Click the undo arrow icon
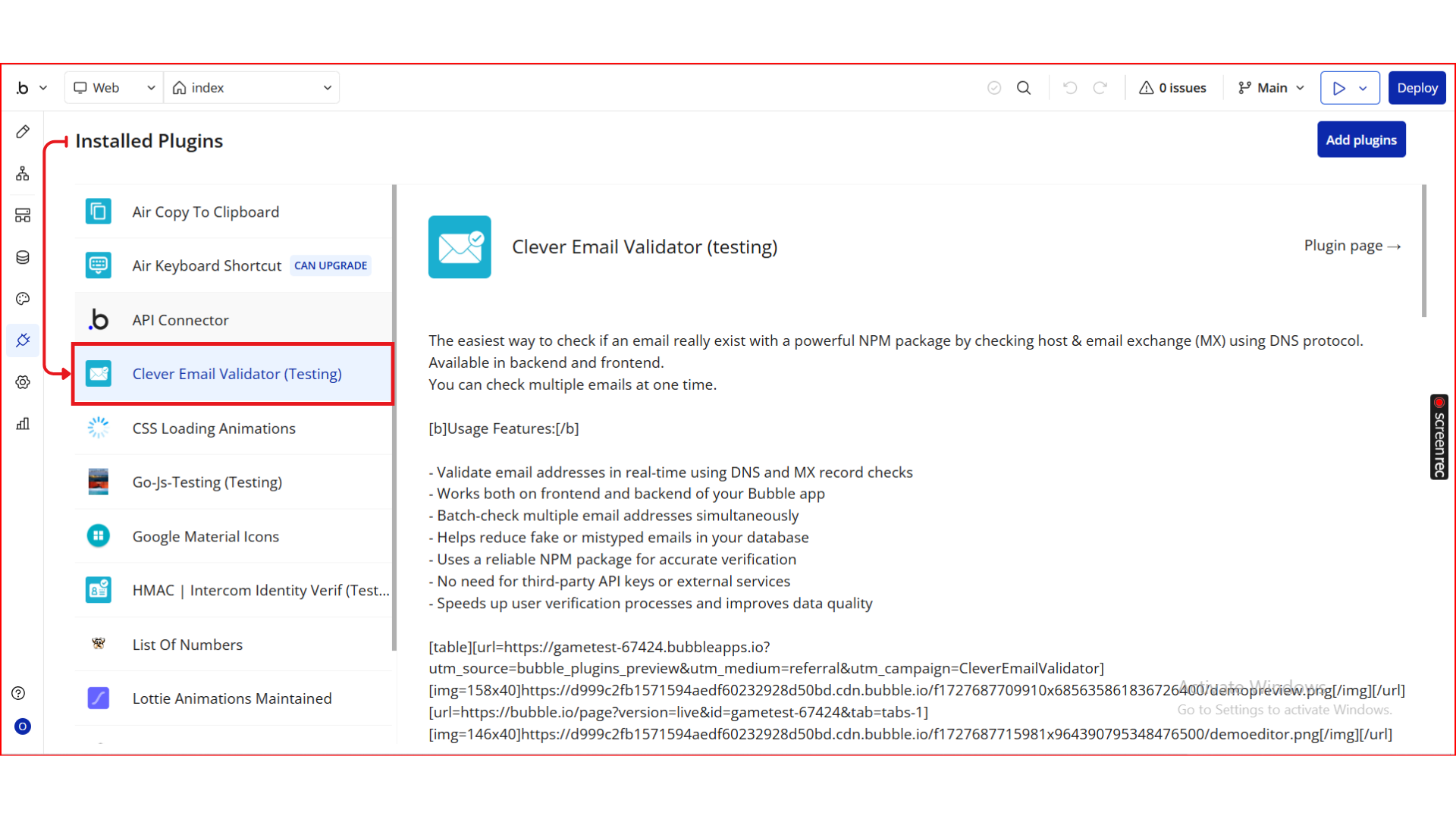1456x819 pixels. click(x=1070, y=88)
